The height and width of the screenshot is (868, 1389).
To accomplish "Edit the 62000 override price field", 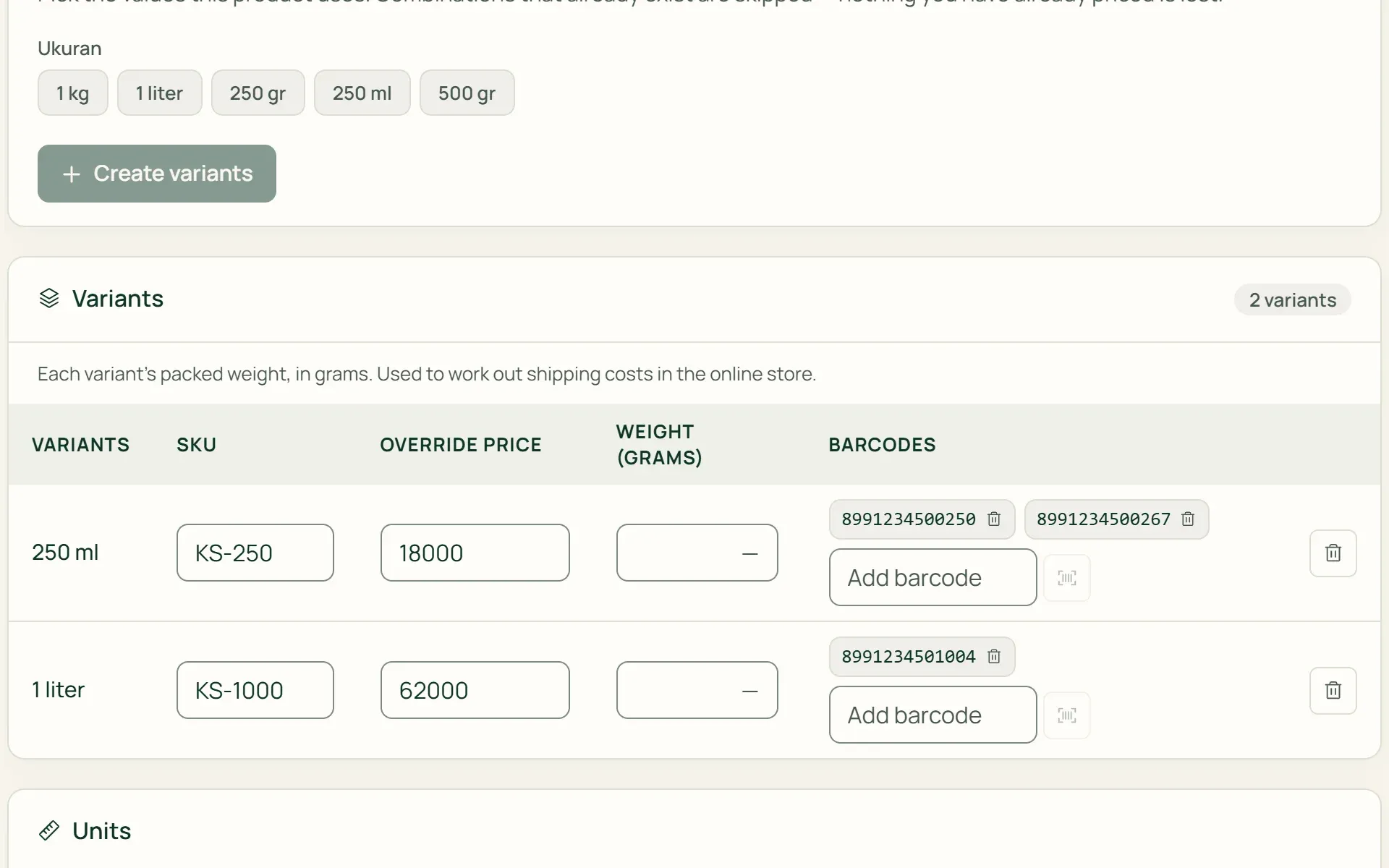I will pos(475,690).
